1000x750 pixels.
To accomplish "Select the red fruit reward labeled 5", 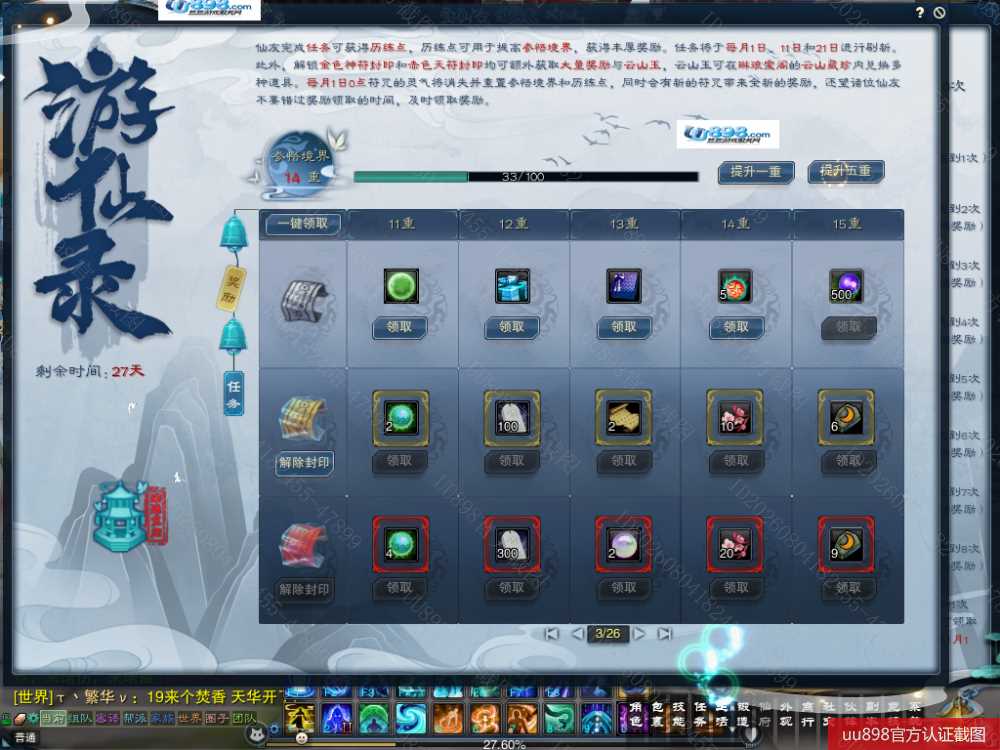I will 735,286.
